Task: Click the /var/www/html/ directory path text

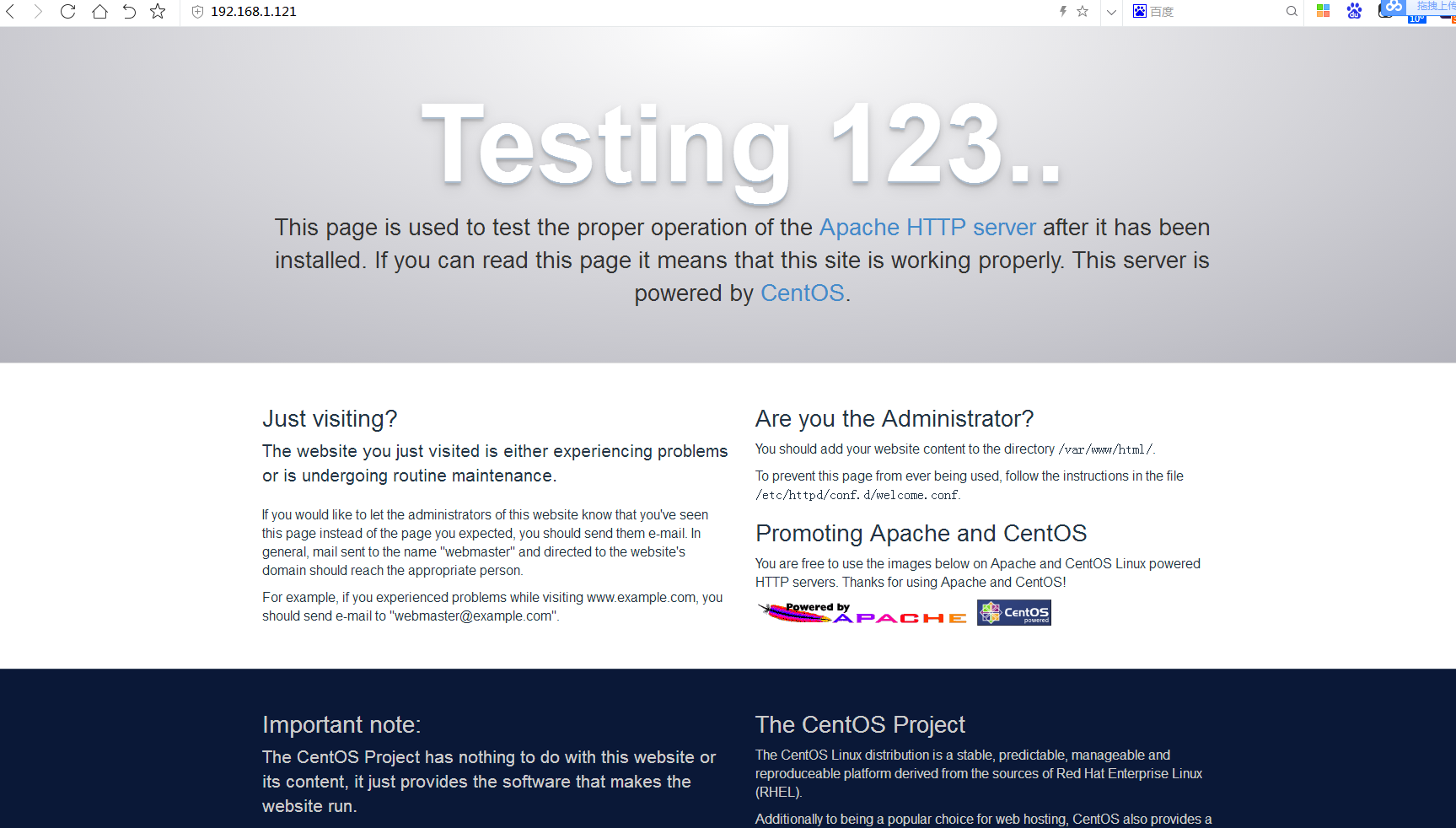Action: click(x=1106, y=449)
